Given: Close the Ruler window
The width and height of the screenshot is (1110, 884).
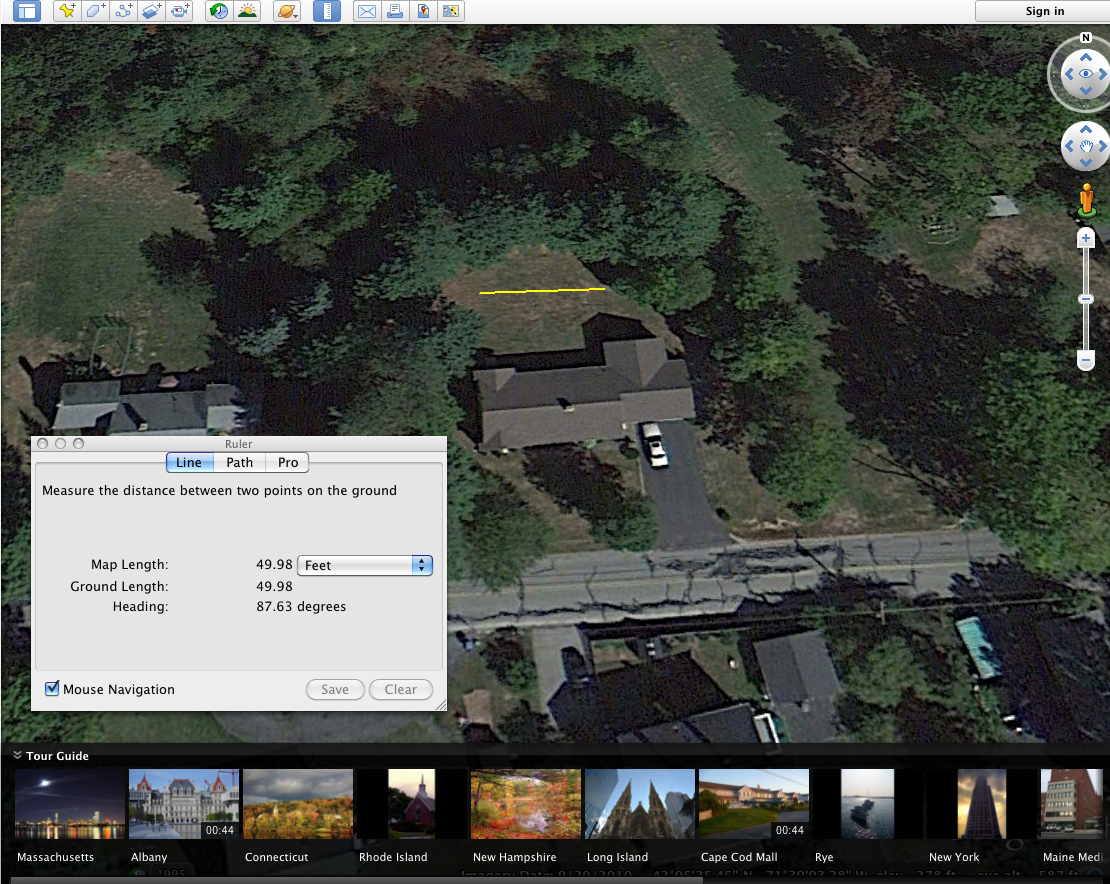Looking at the screenshot, I should coord(42,444).
